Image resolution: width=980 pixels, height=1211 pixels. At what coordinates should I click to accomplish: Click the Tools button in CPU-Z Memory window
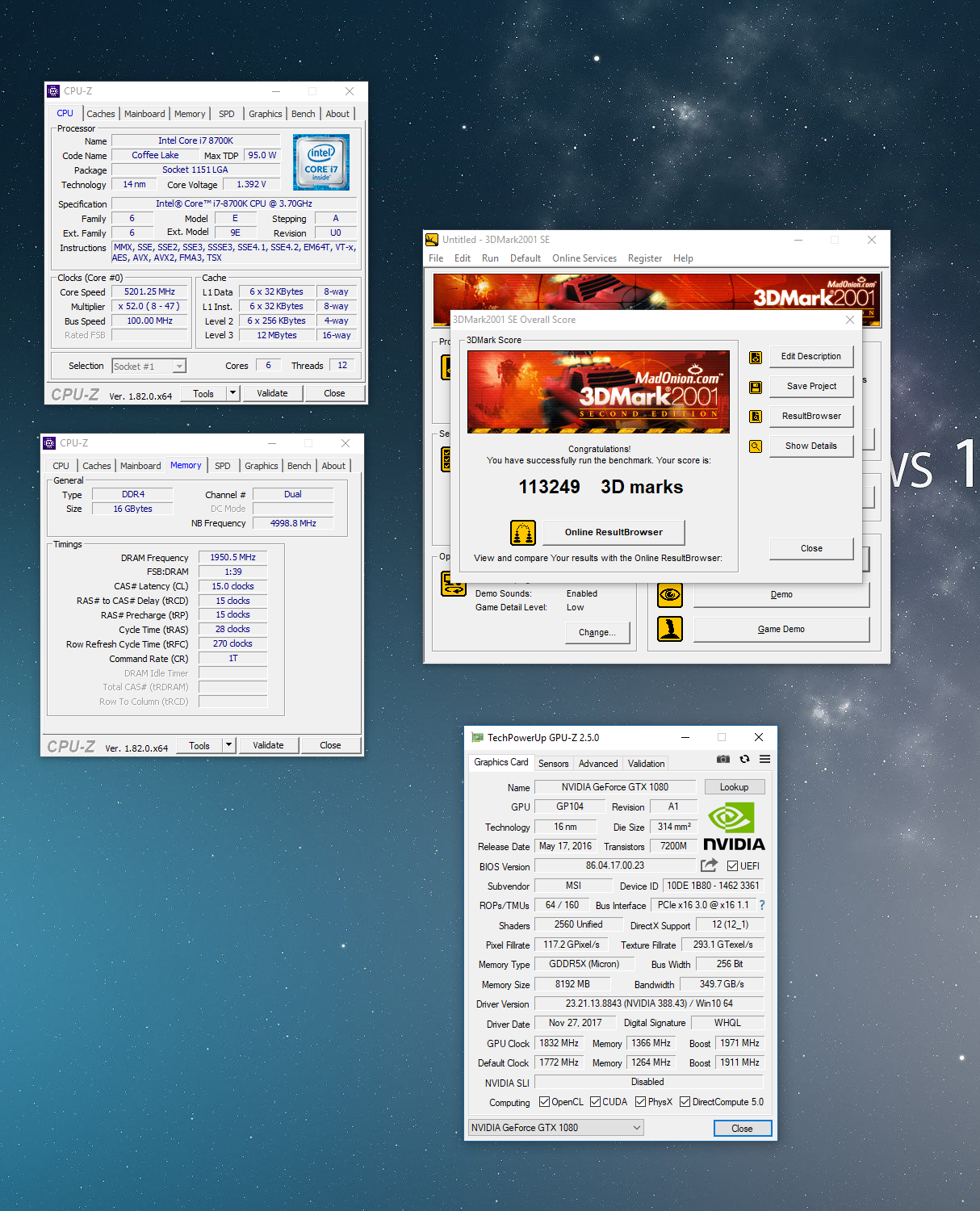tap(199, 745)
